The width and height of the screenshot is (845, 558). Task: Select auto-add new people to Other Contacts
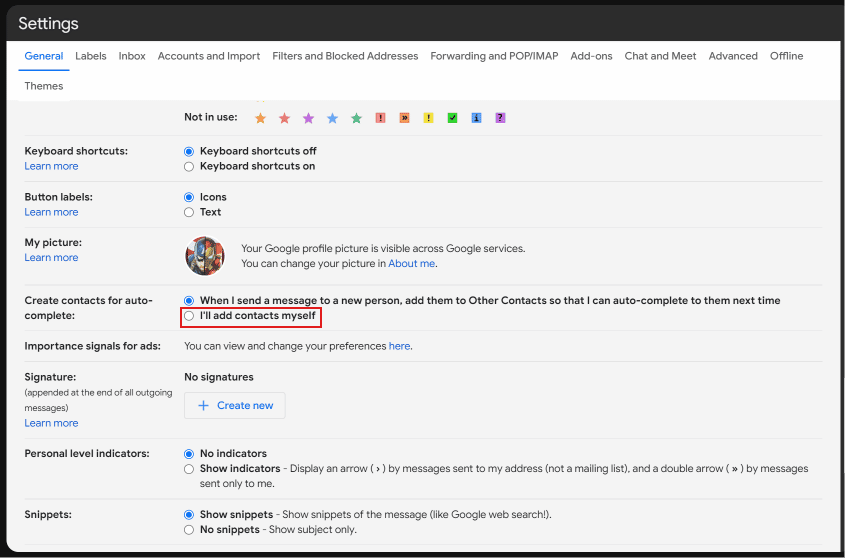click(x=189, y=300)
